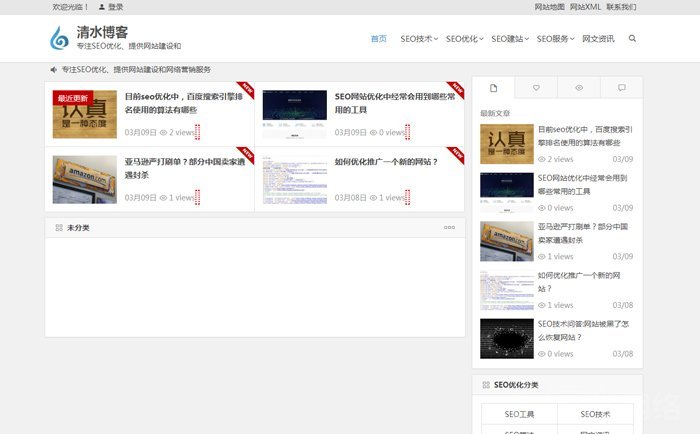Select the eye icon tab in sidebar

pos(579,88)
